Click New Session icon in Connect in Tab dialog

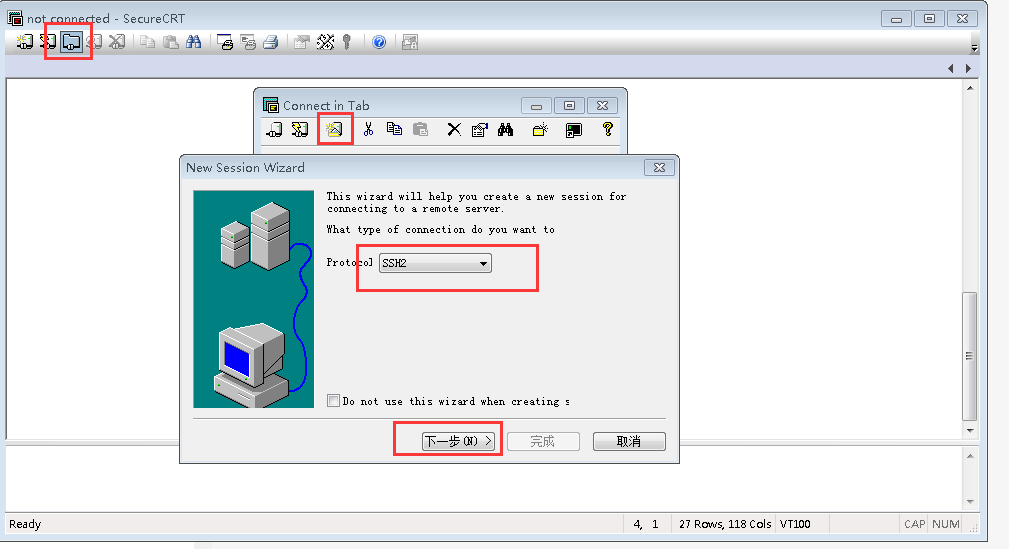334,129
